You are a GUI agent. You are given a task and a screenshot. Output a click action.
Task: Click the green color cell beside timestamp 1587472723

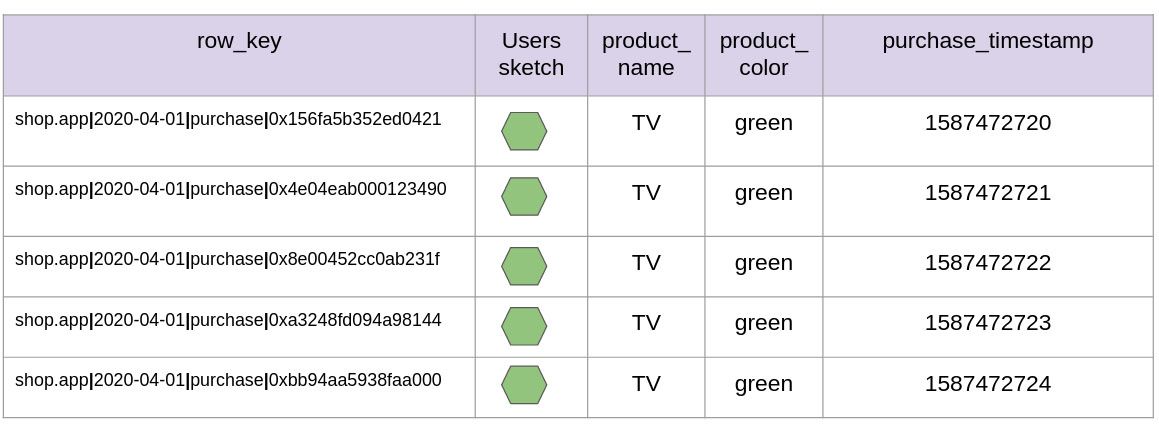pos(764,323)
